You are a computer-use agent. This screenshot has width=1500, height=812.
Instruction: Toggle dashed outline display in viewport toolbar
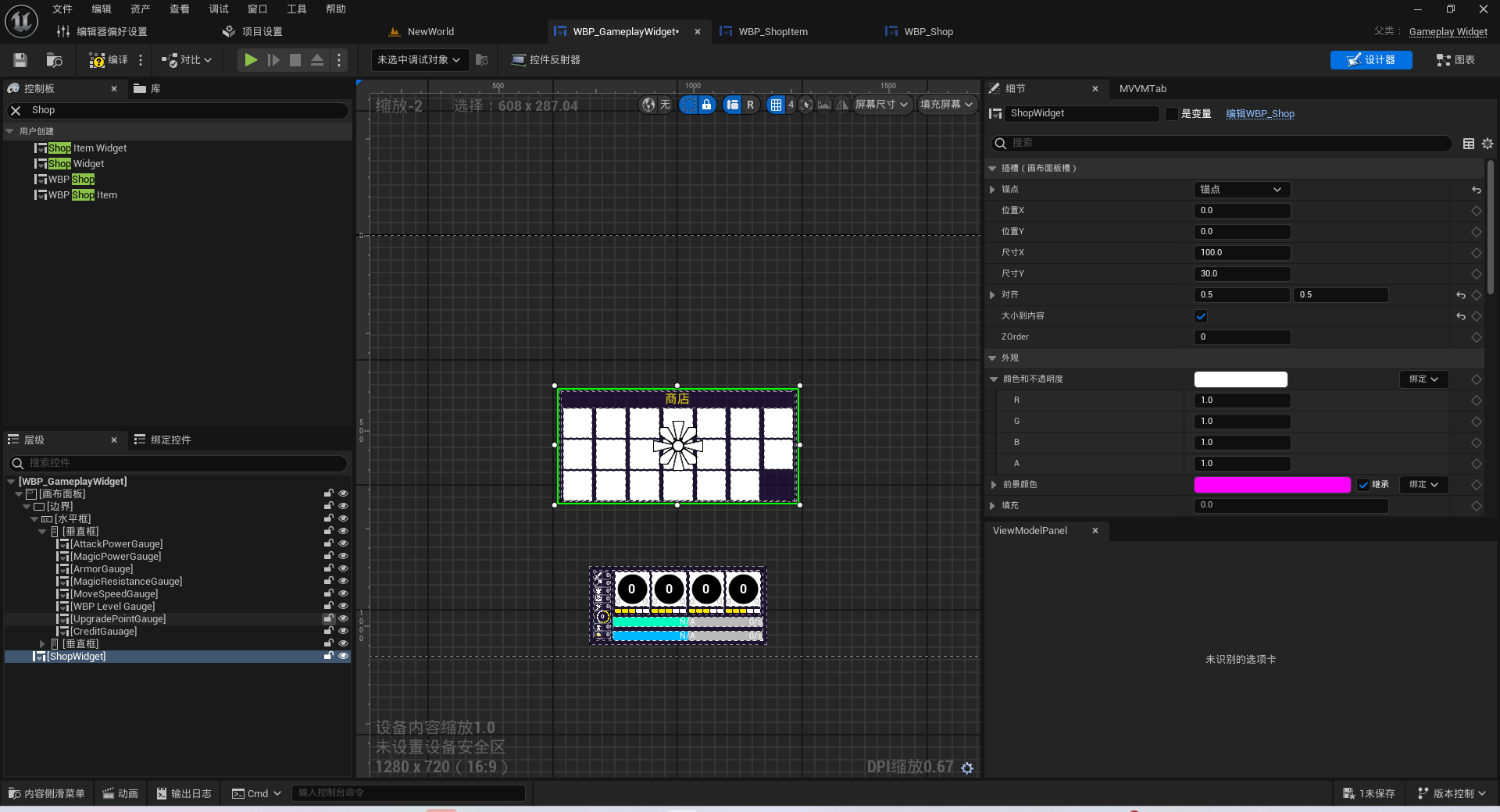pos(688,105)
